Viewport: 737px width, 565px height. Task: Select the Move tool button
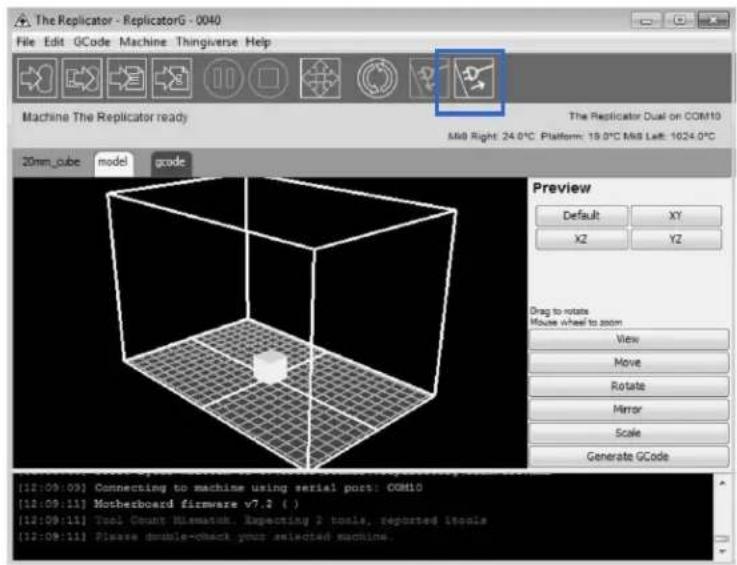point(628,363)
